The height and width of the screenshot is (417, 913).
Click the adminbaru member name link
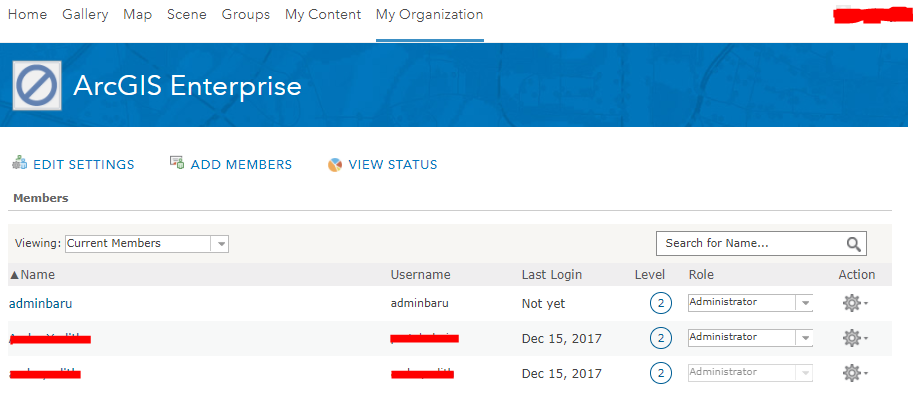coord(41,303)
